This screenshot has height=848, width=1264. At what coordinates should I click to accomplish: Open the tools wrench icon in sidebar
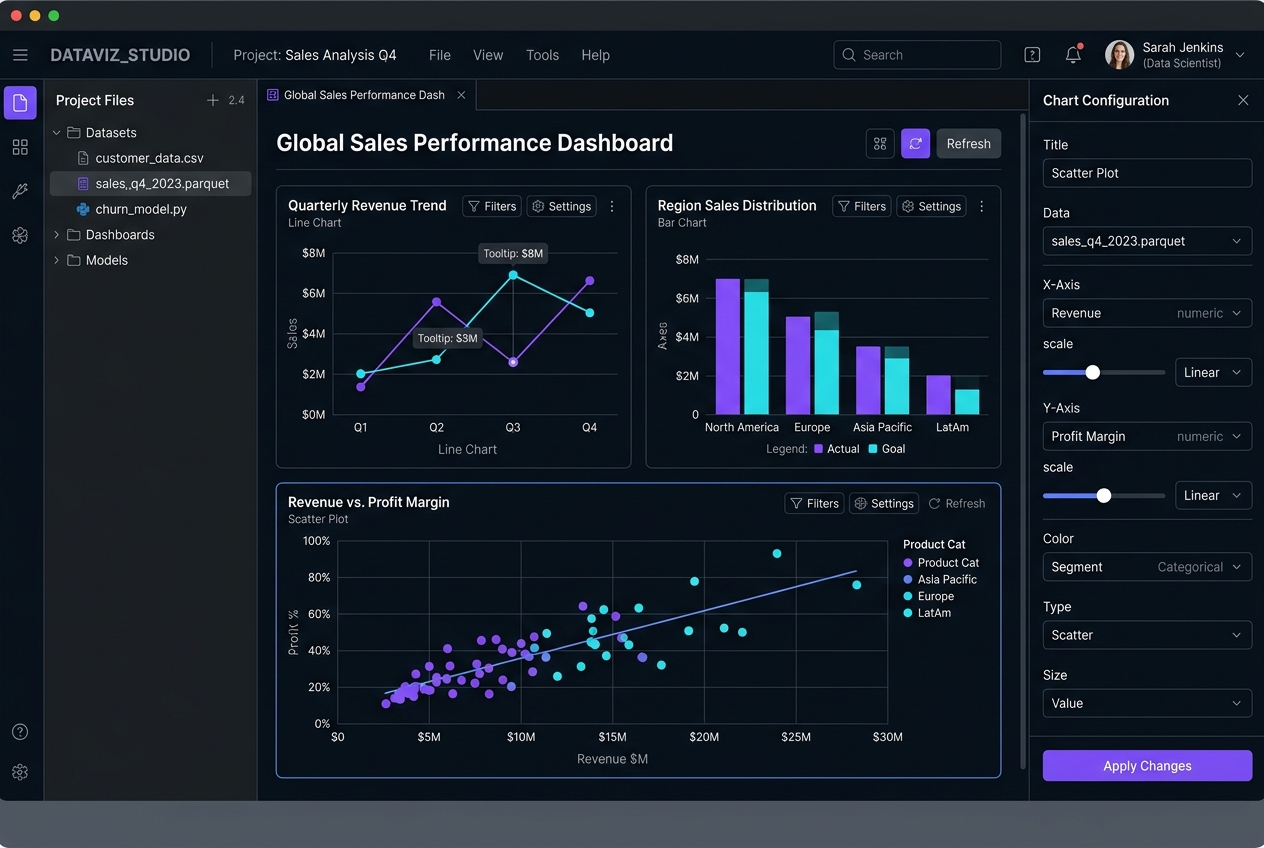coord(20,191)
